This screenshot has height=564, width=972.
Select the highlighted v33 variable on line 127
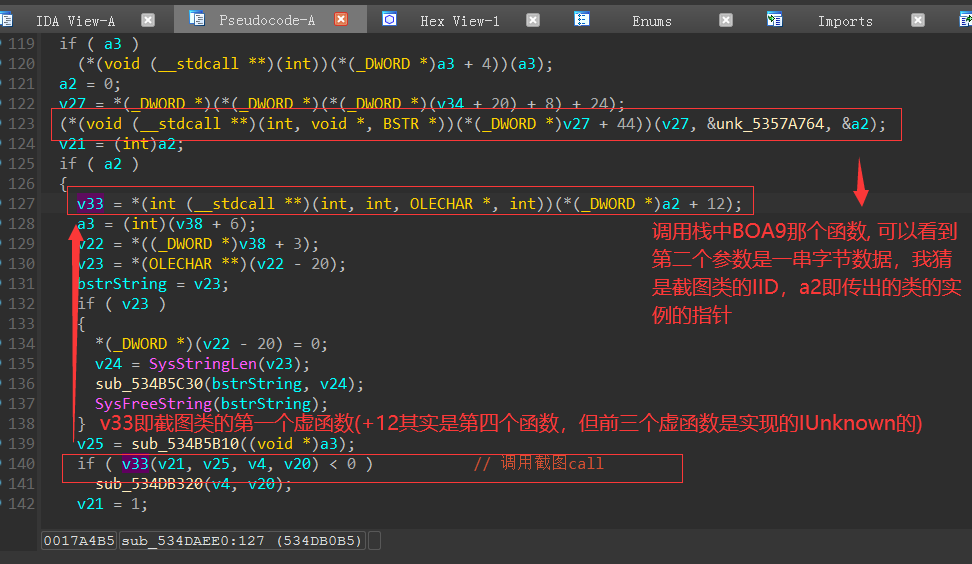(x=90, y=204)
